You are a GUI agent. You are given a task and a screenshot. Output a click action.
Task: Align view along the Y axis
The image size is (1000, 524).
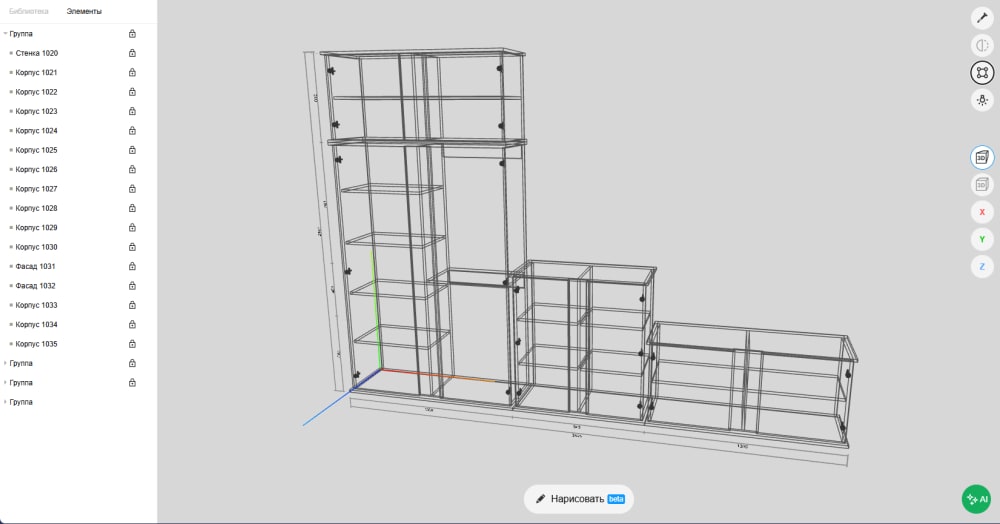(x=982, y=240)
